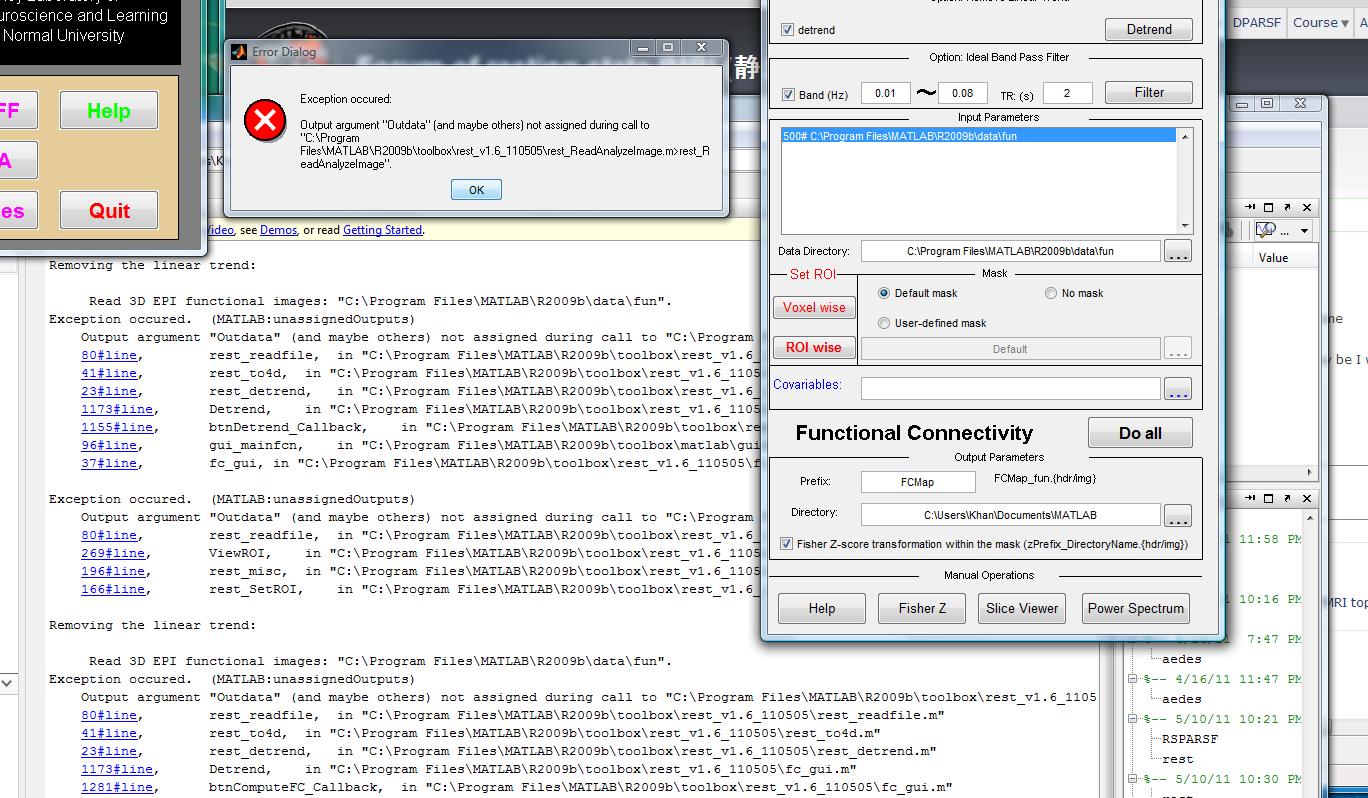
Task: Toggle Fisher Z-score transformation checkbox
Action: tap(786, 544)
